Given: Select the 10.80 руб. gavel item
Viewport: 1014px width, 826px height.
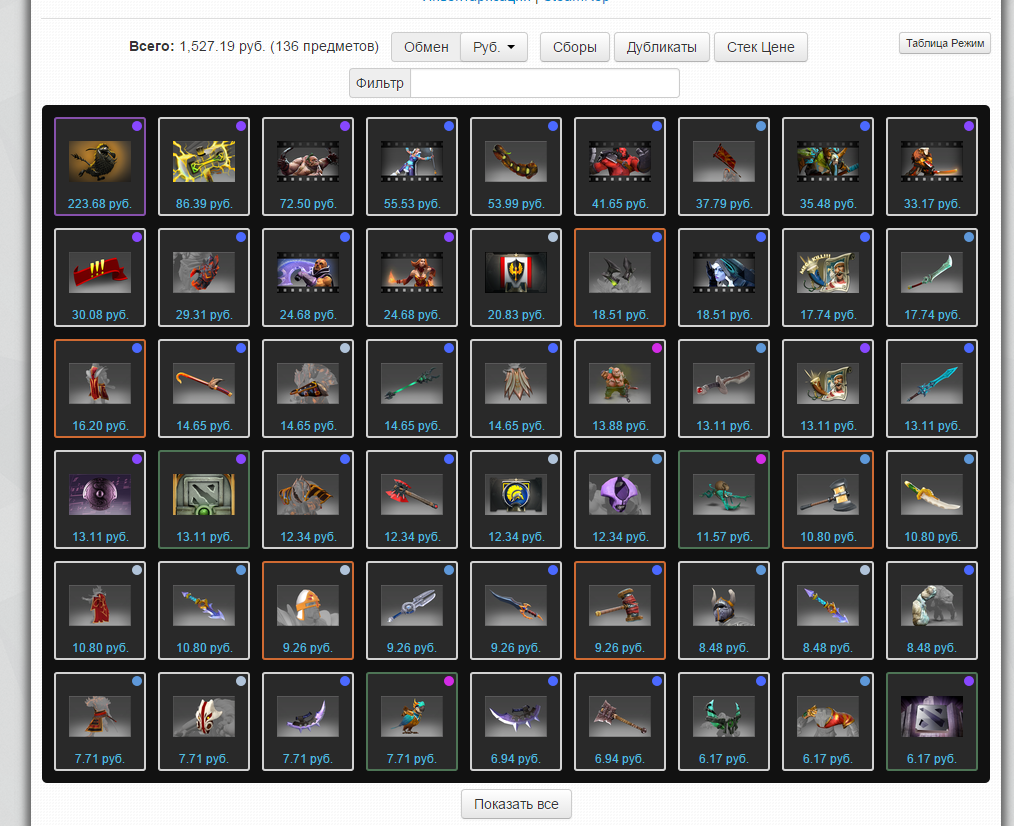Looking at the screenshot, I should click(828, 499).
